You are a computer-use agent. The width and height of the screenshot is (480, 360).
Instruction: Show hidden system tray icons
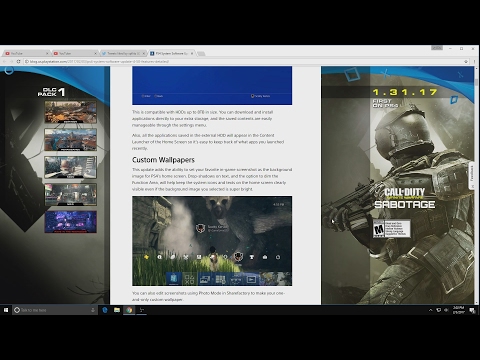(x=430, y=310)
